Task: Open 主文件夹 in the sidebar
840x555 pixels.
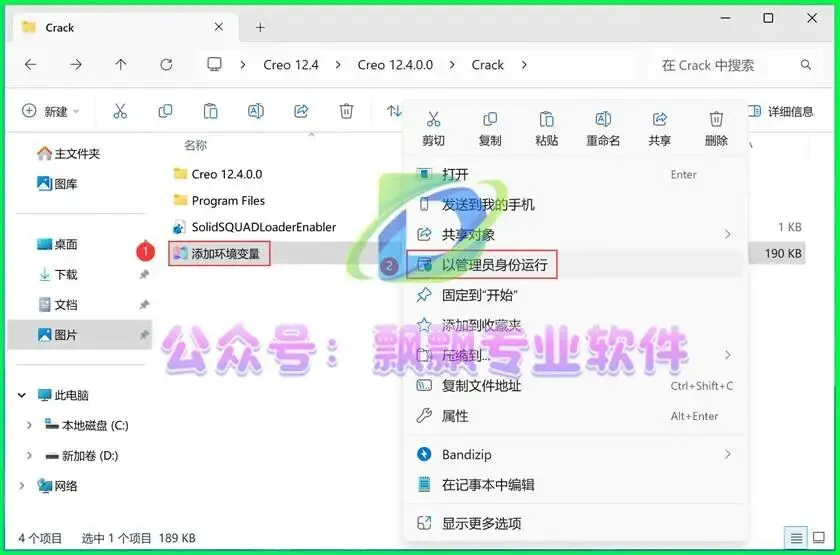Action: click(x=69, y=154)
